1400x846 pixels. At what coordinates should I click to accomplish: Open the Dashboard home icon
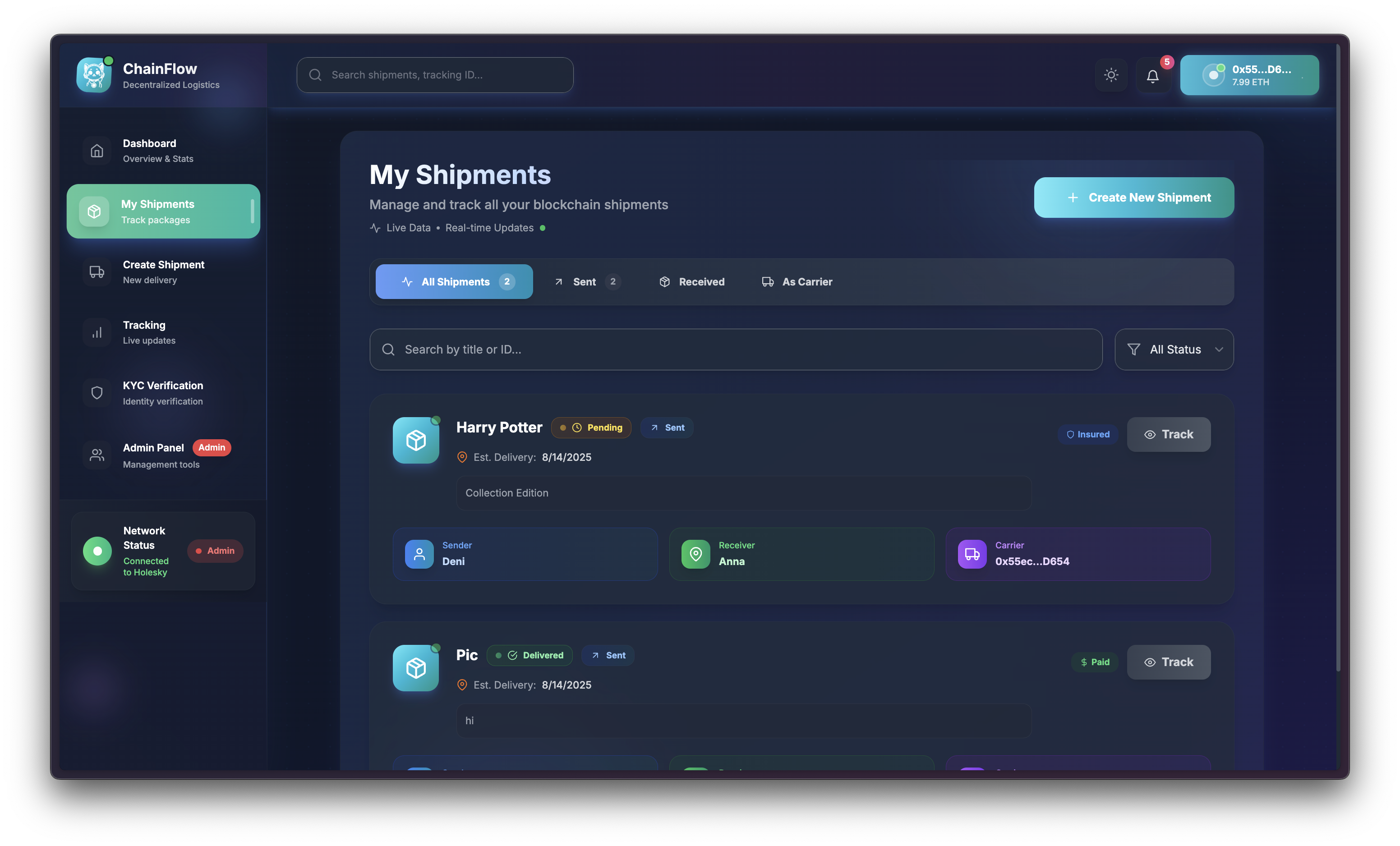(97, 151)
